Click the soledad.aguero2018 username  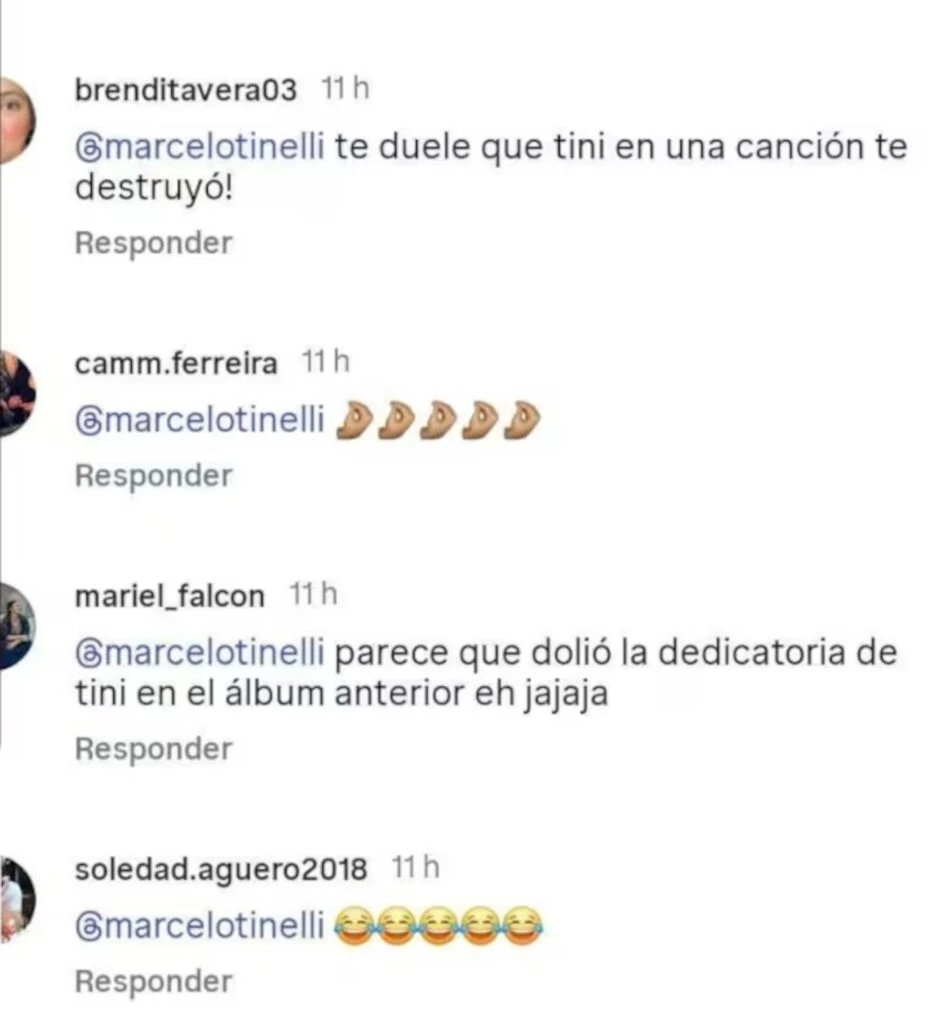pos(221,869)
